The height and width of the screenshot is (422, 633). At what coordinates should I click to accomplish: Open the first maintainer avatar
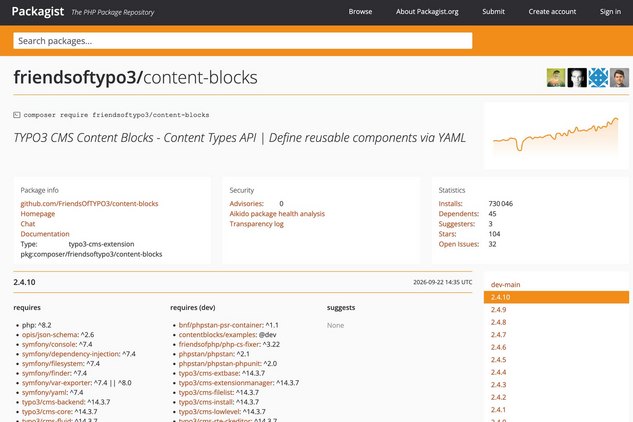coord(556,78)
